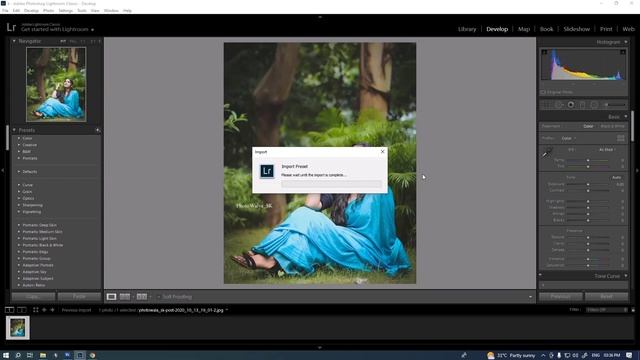Open the filmstrip Filter dropdown

pyautogui.click(x=607, y=310)
